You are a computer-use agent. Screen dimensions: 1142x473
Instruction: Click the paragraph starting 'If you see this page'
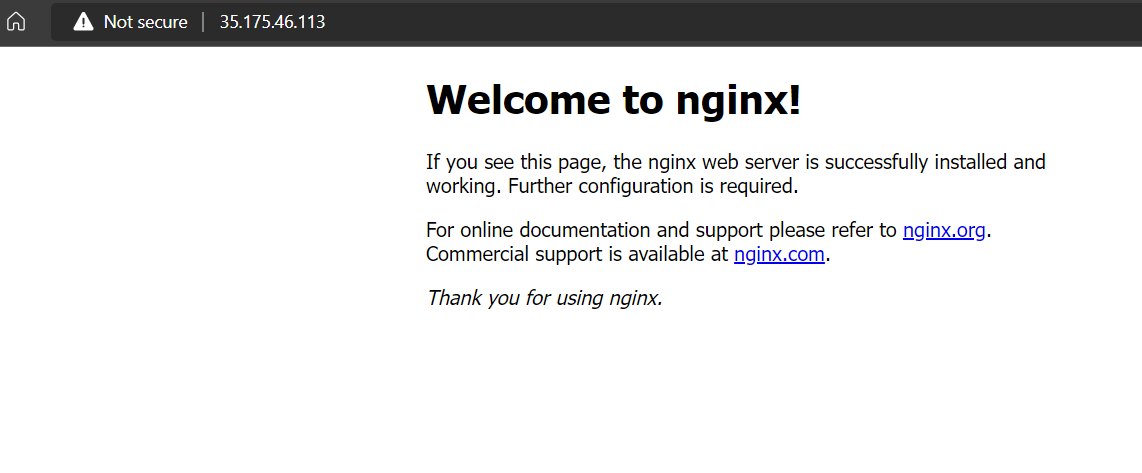[736, 173]
